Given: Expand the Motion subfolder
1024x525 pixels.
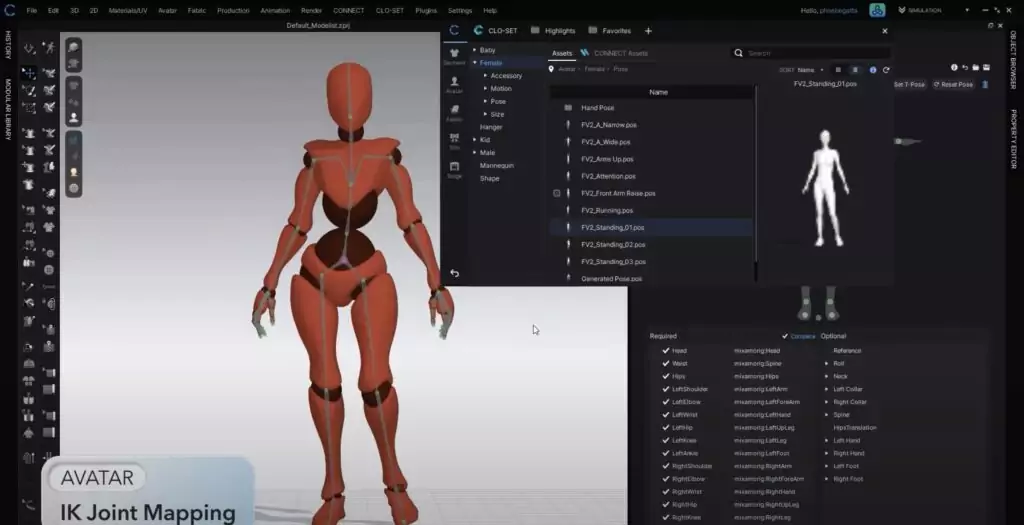Looking at the screenshot, I should [485, 88].
